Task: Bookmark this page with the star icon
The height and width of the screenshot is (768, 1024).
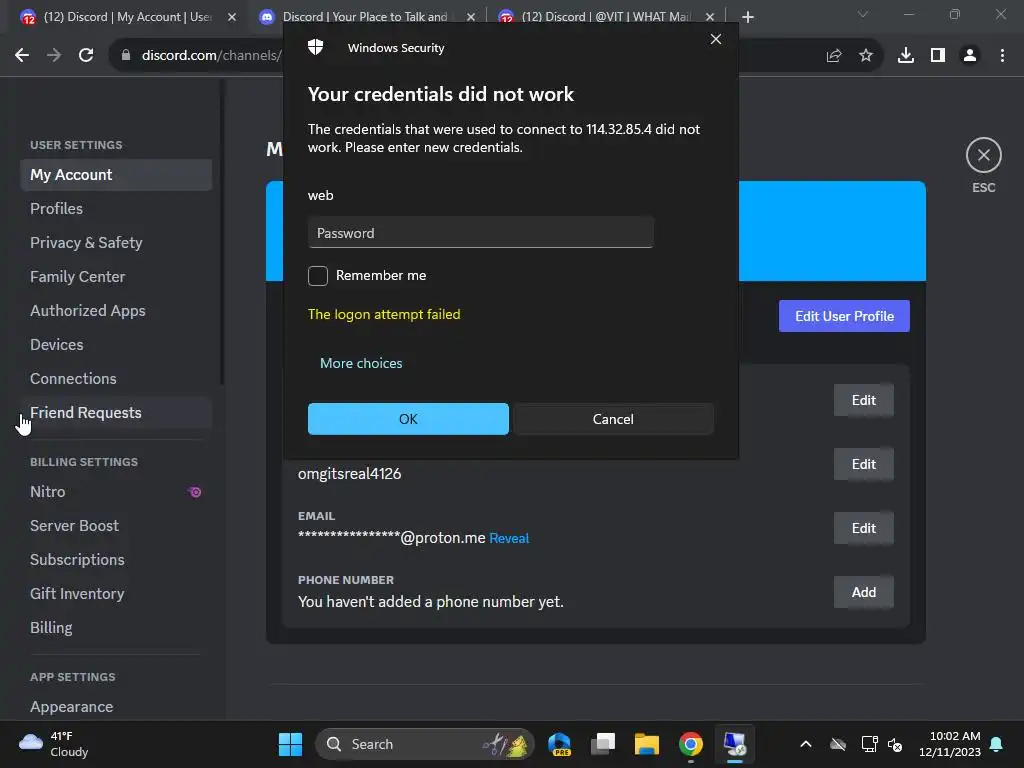Action: tap(866, 56)
